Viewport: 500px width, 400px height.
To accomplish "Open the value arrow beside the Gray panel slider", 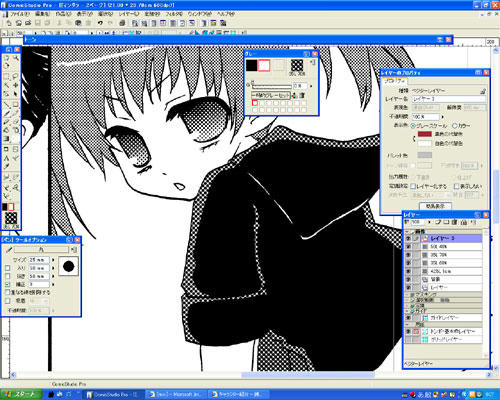I will pos(311,86).
